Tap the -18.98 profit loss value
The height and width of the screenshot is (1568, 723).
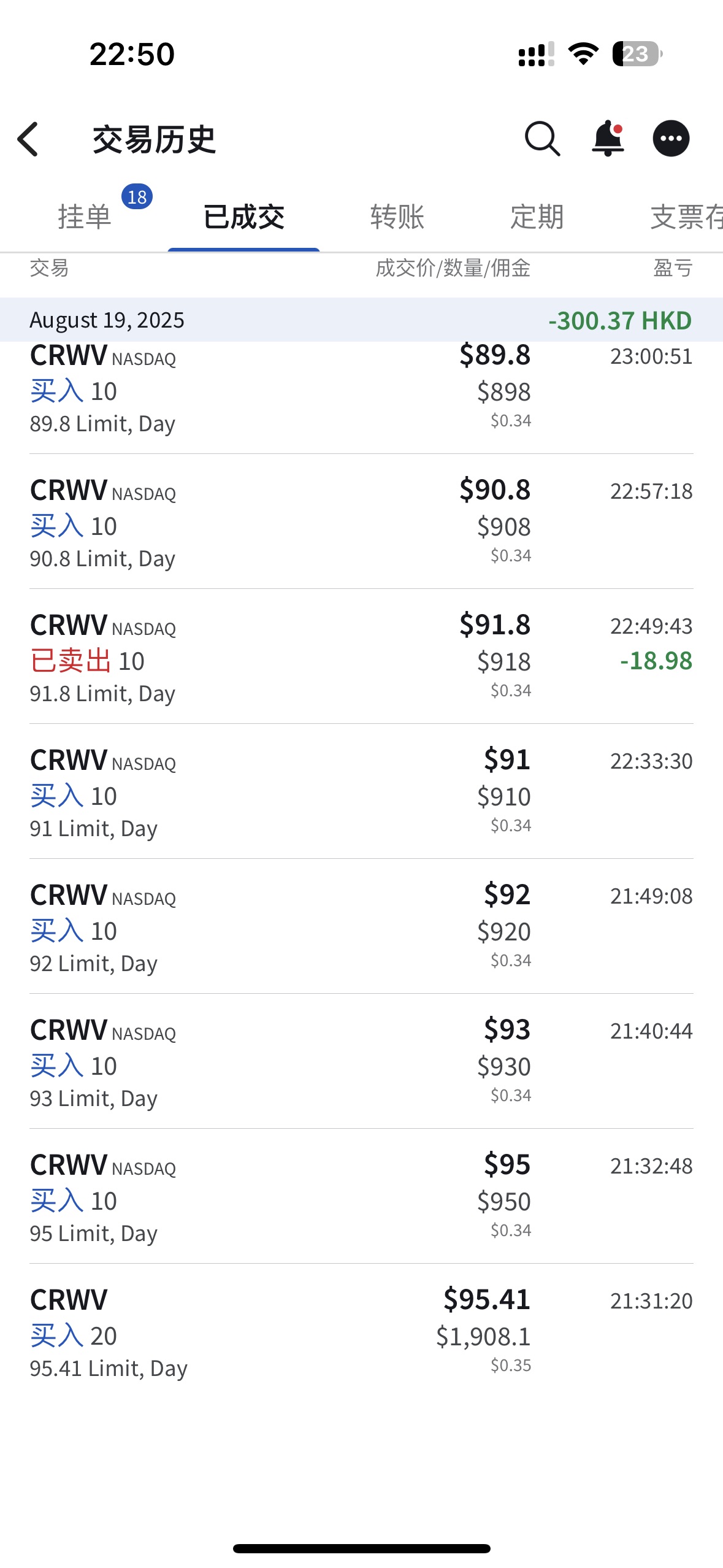(656, 661)
